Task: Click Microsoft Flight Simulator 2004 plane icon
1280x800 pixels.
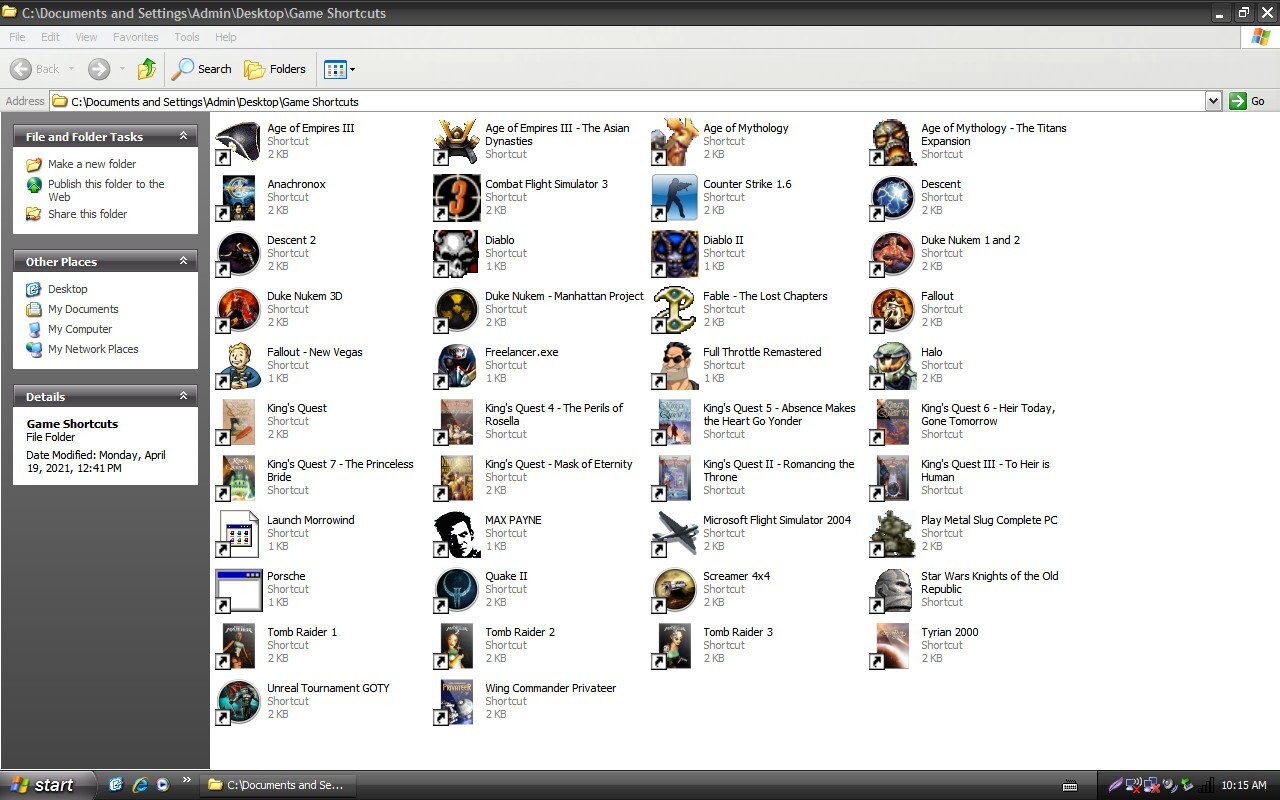Action: coord(674,534)
